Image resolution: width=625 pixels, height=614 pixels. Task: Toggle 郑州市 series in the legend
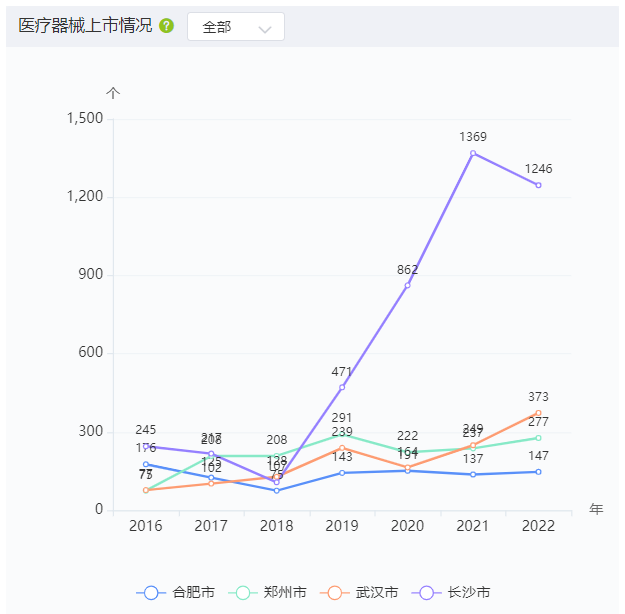tap(270, 592)
